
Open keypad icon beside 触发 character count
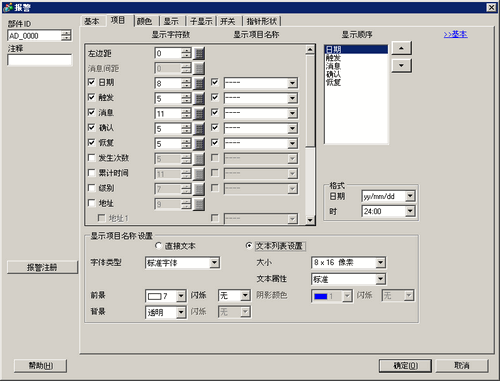pyautogui.click(x=199, y=98)
